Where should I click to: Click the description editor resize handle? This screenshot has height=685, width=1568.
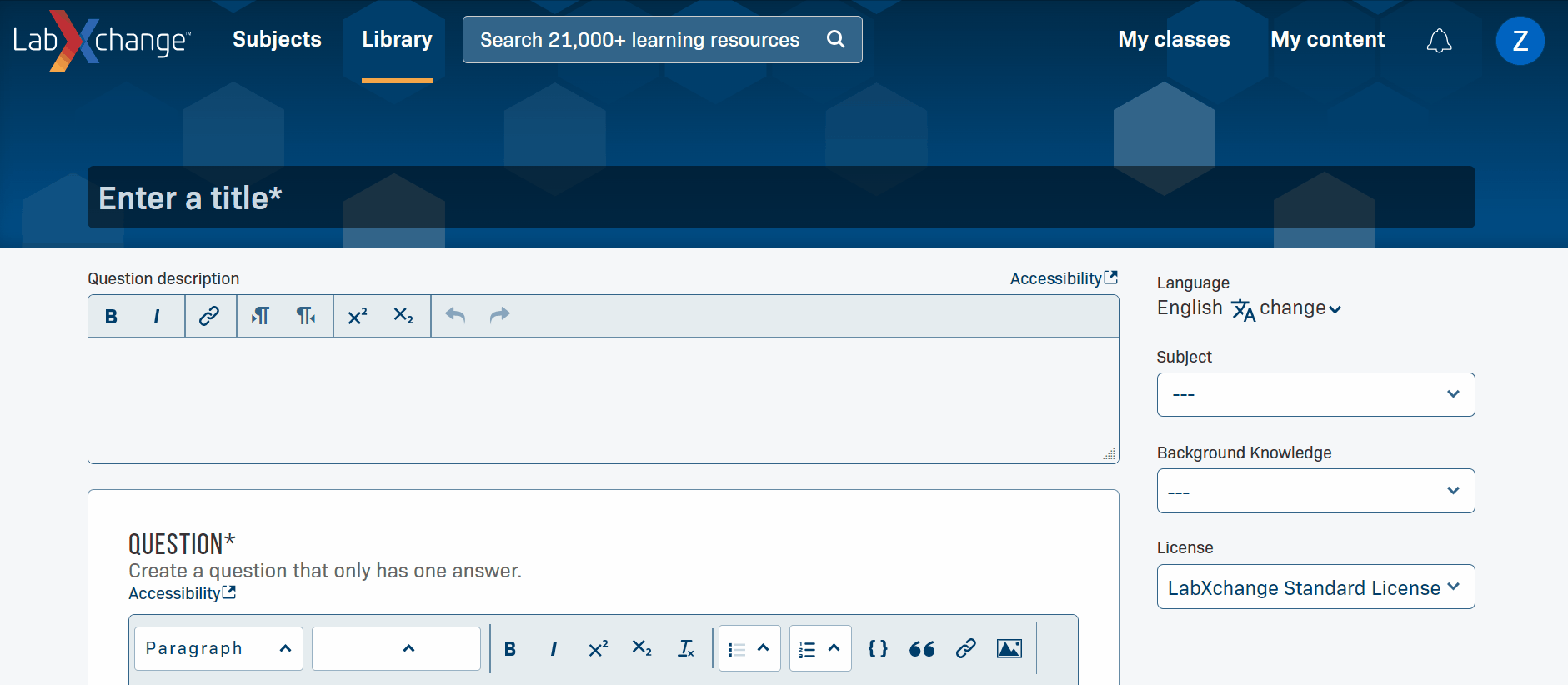click(x=1110, y=454)
